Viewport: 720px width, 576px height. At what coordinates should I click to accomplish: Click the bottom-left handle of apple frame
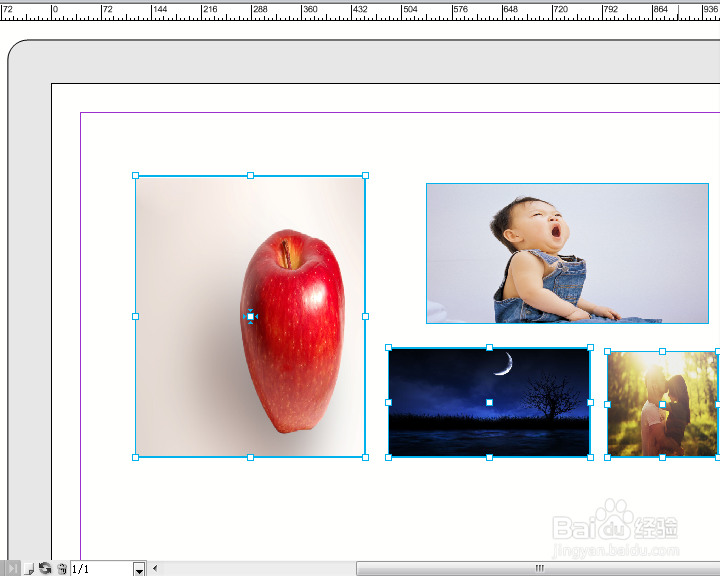135,457
